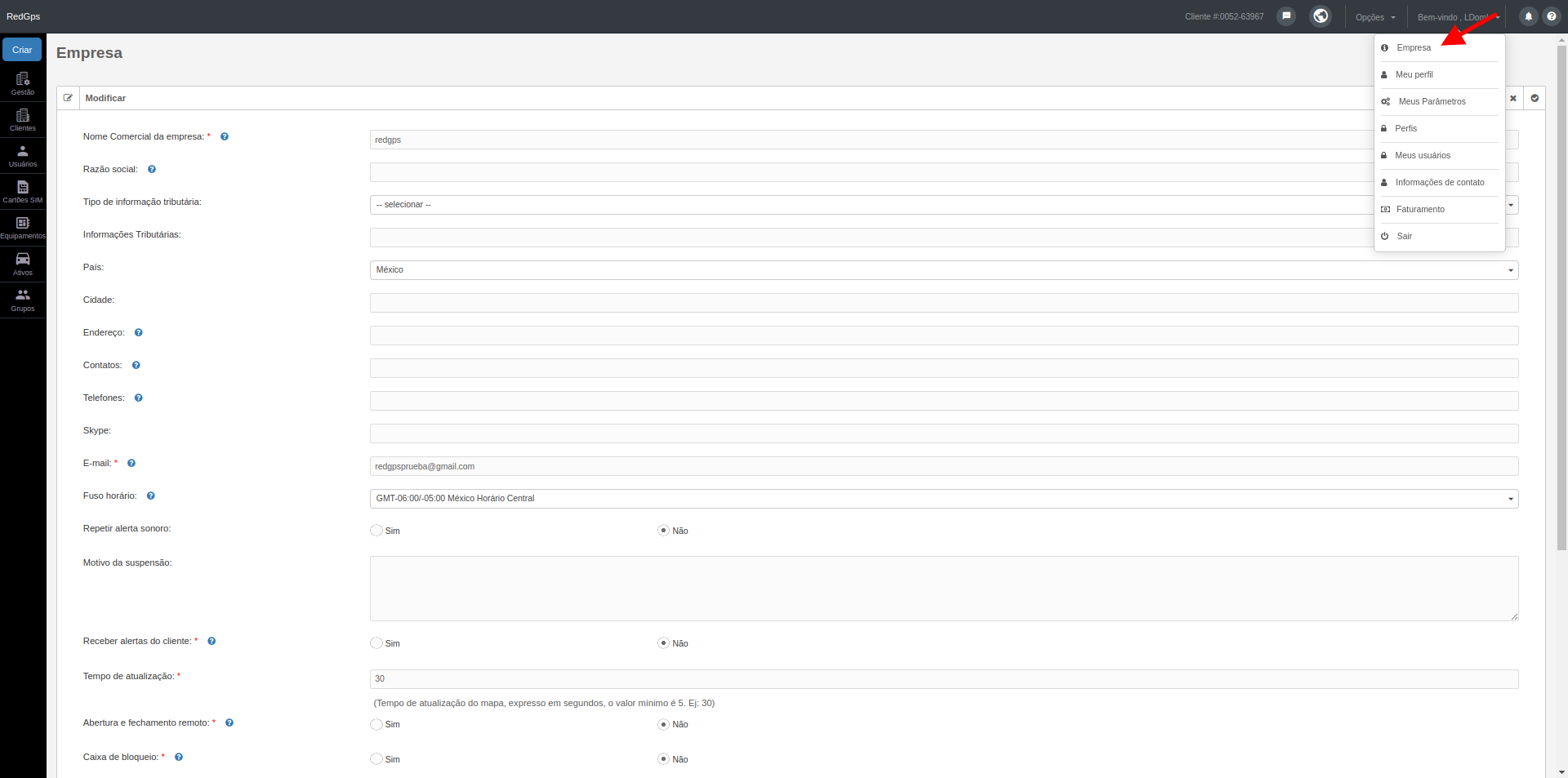Open Equipamentos in the sidebar
Screen dimensions: 1568x778
[23, 228]
